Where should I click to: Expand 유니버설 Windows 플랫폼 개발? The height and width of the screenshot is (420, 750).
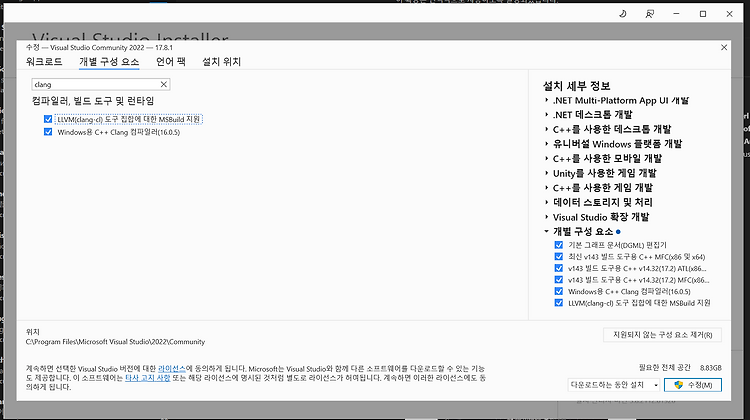coord(546,144)
